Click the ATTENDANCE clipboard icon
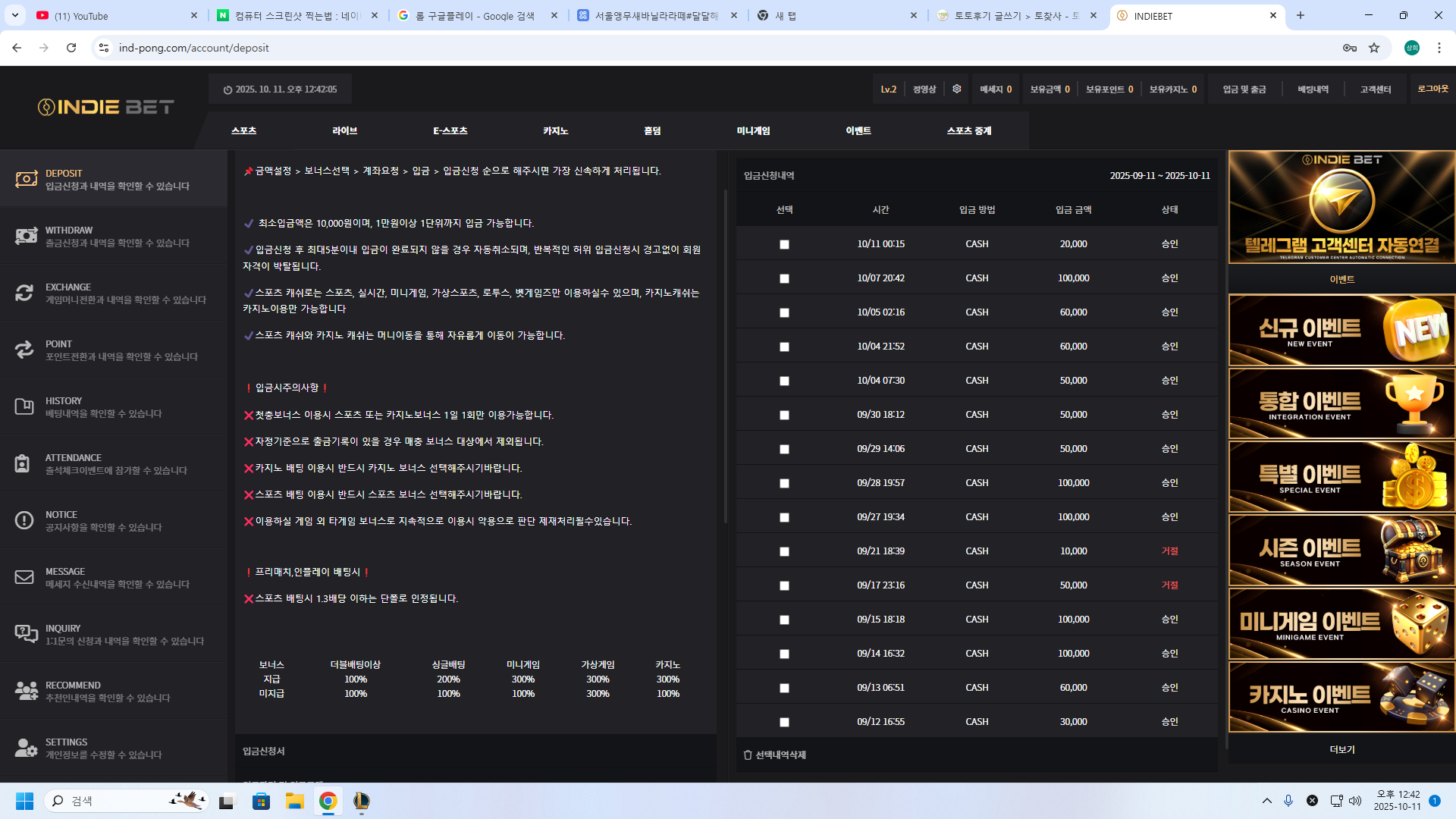Image resolution: width=1456 pixels, height=819 pixels. tap(23, 463)
